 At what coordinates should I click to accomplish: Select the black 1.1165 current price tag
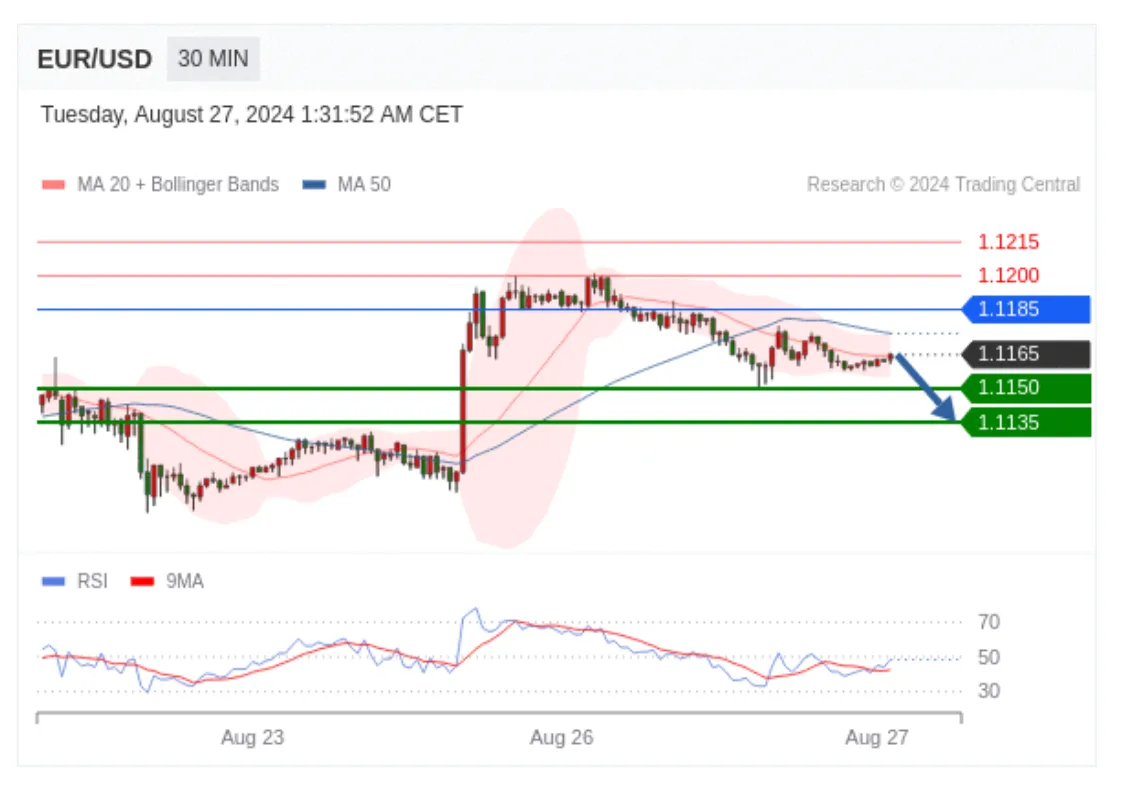click(x=1027, y=354)
